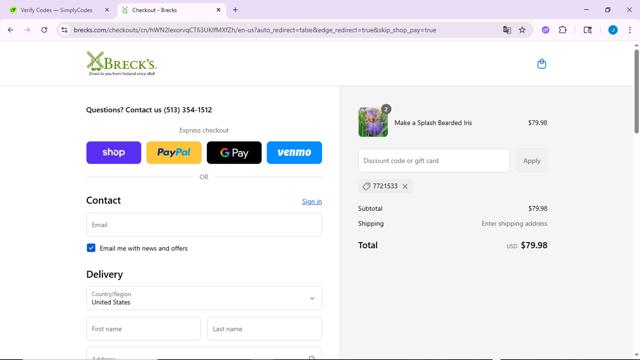This screenshot has height=360, width=640.
Task: Click the Questions? Contact us phone text
Action: pyautogui.click(x=149, y=110)
